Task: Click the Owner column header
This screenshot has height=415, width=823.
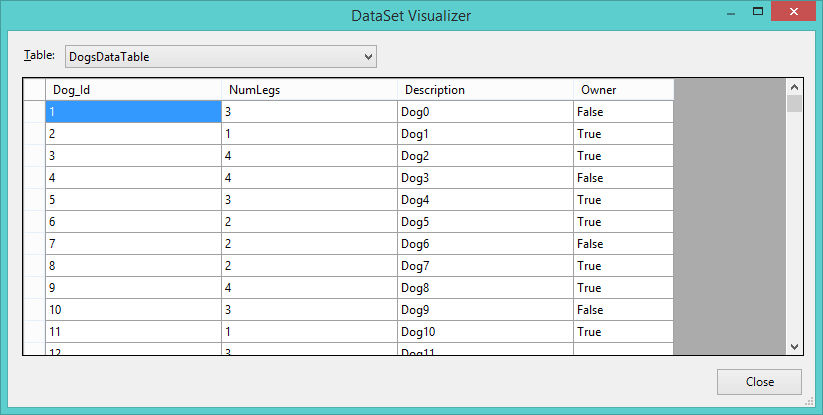Action: point(623,90)
